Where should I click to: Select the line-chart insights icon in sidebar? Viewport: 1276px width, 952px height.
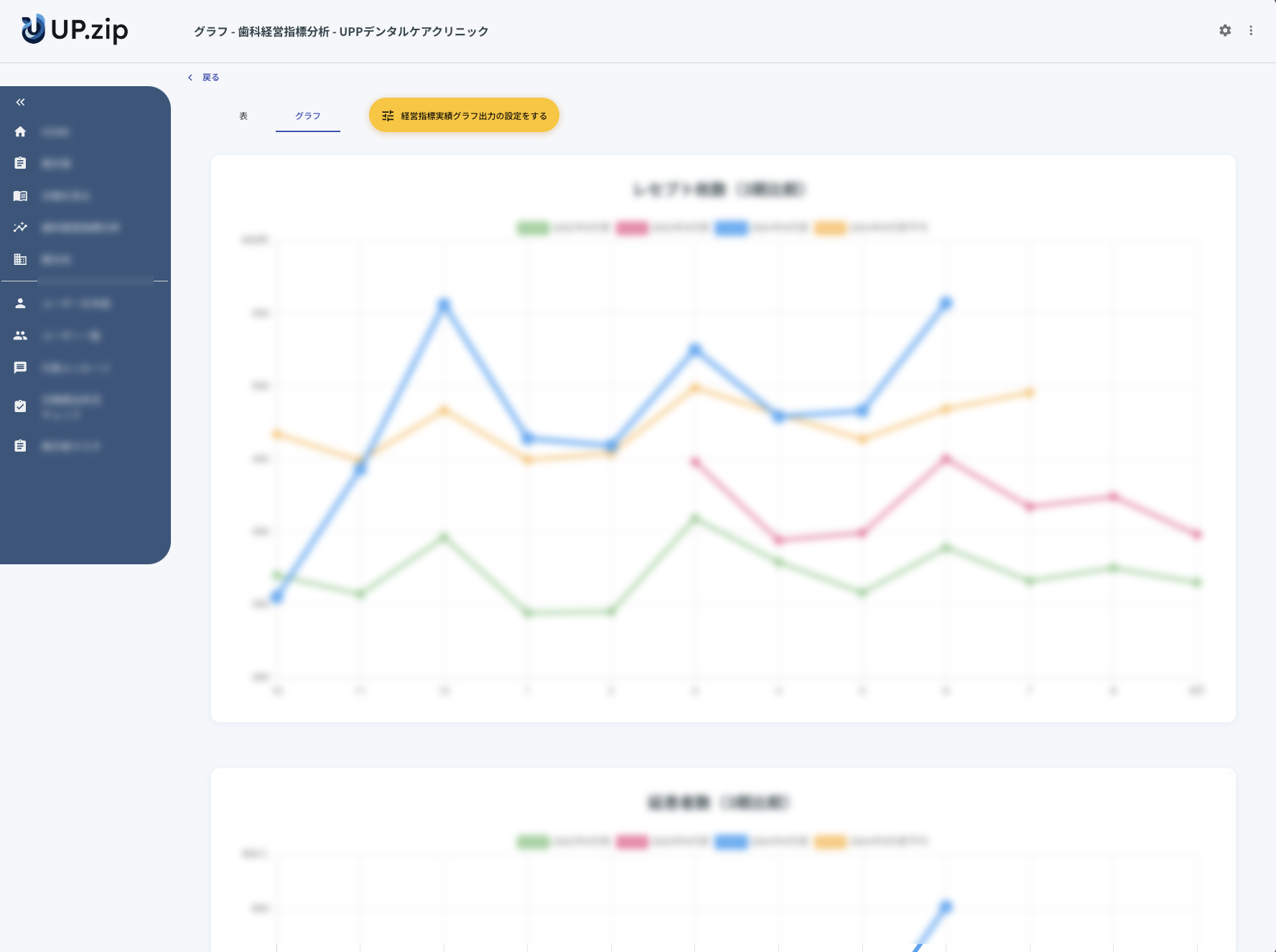20,228
